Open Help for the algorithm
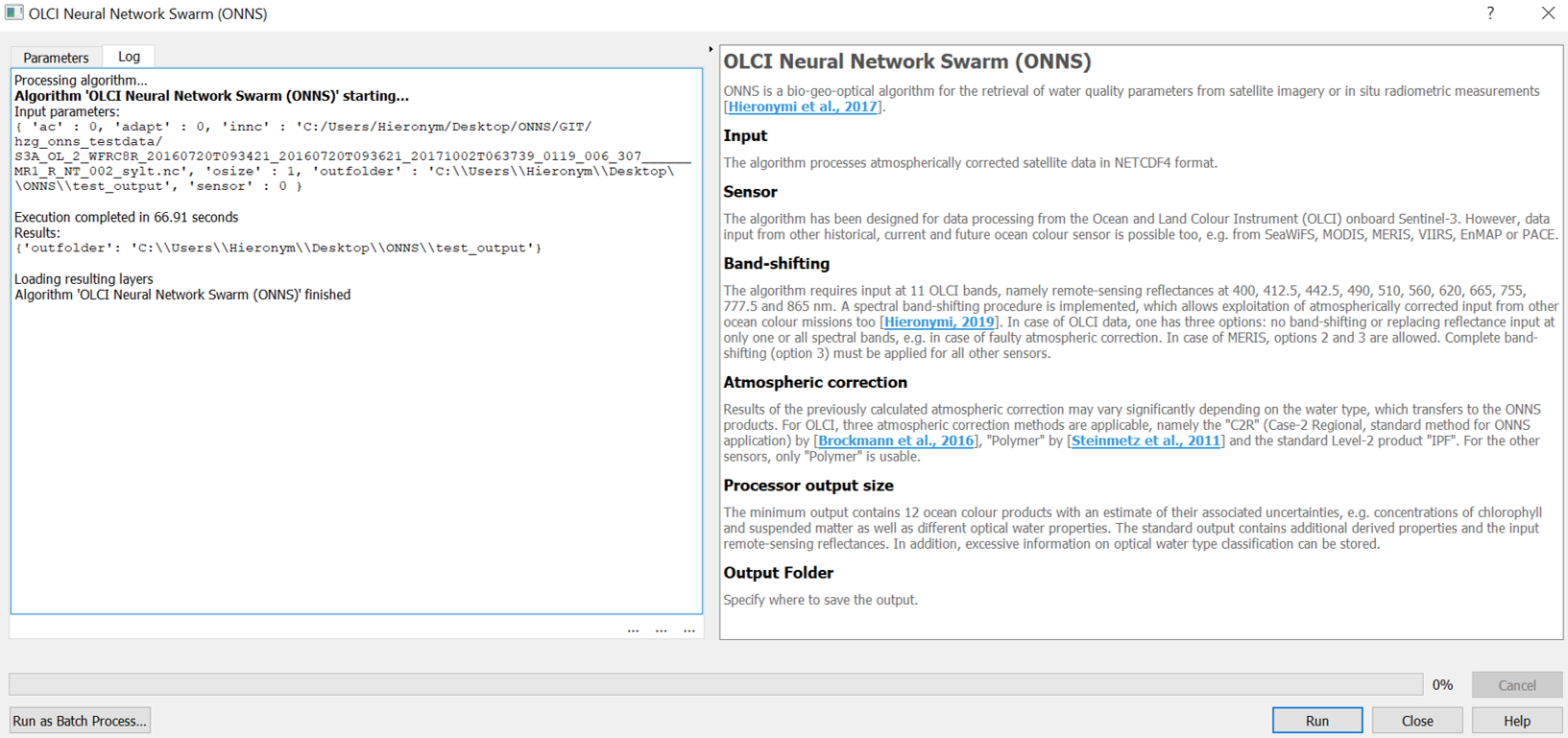Viewport: 1568px width, 738px height. coord(1516,721)
